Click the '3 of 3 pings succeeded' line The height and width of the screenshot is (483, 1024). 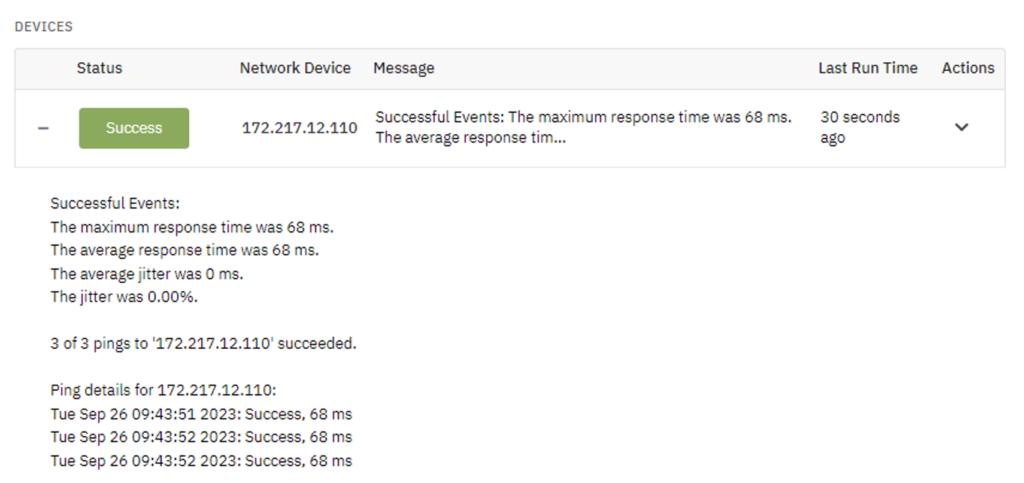pyautogui.click(x=204, y=344)
